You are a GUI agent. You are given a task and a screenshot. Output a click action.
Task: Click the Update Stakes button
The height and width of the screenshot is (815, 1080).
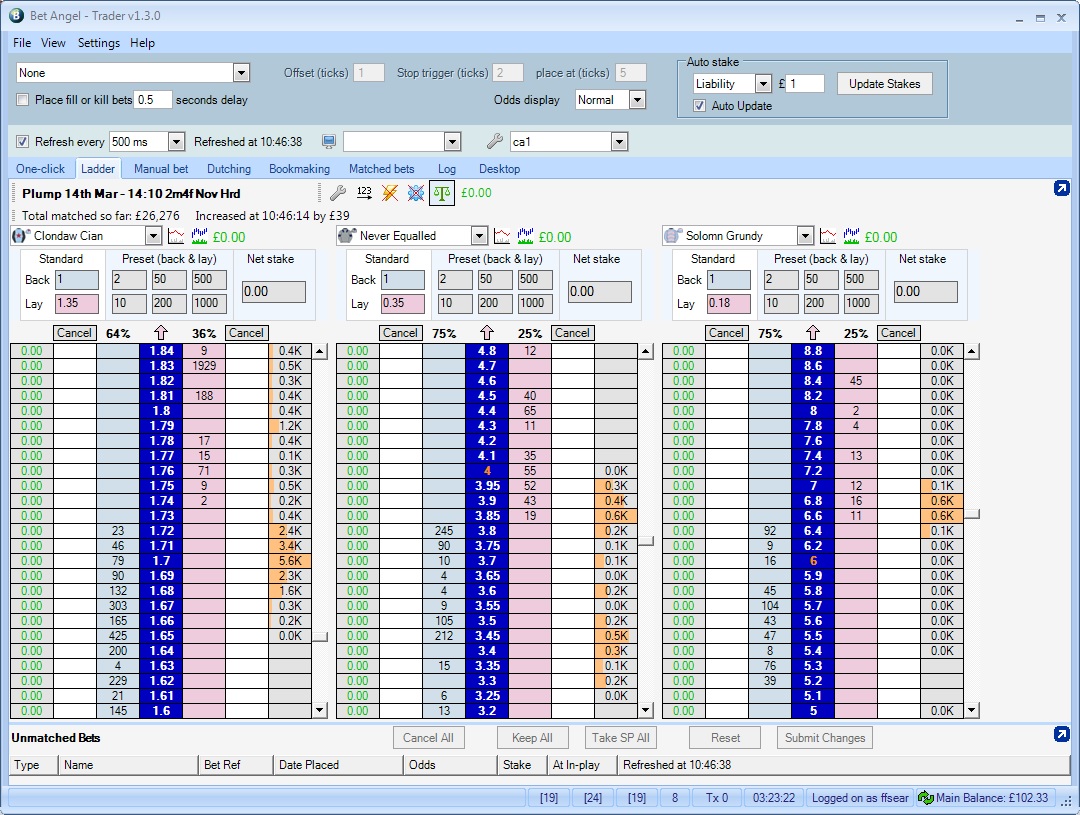coord(884,84)
